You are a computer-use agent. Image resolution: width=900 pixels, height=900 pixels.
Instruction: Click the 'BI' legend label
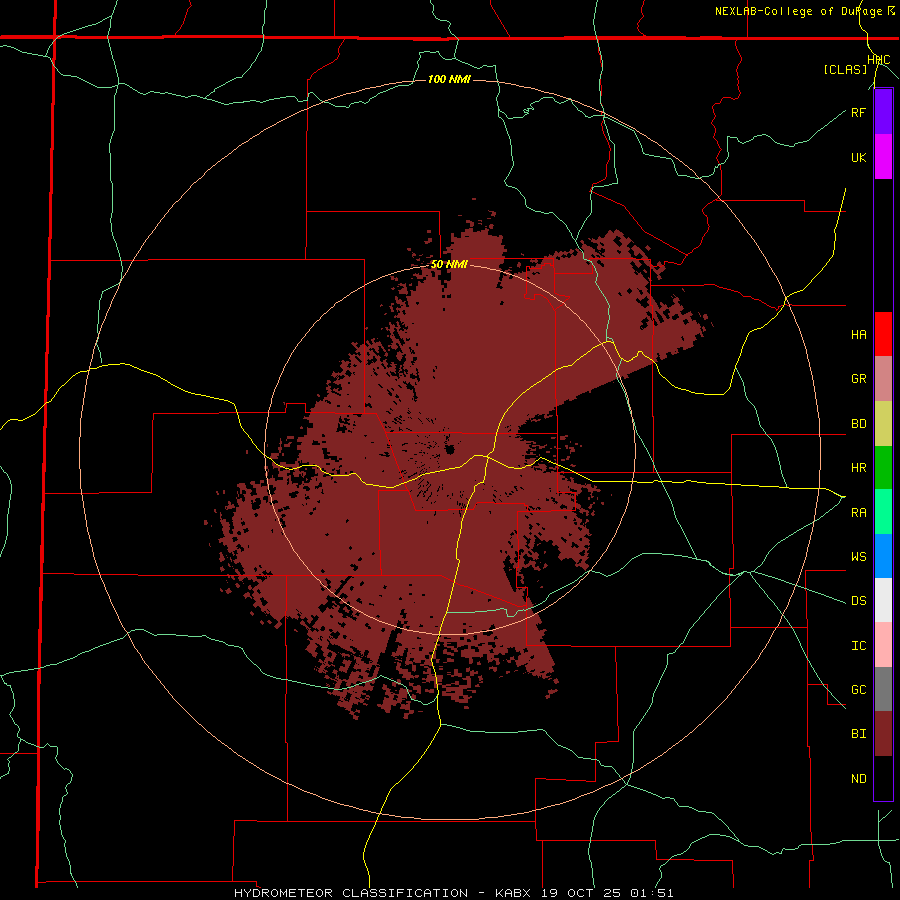point(858,734)
